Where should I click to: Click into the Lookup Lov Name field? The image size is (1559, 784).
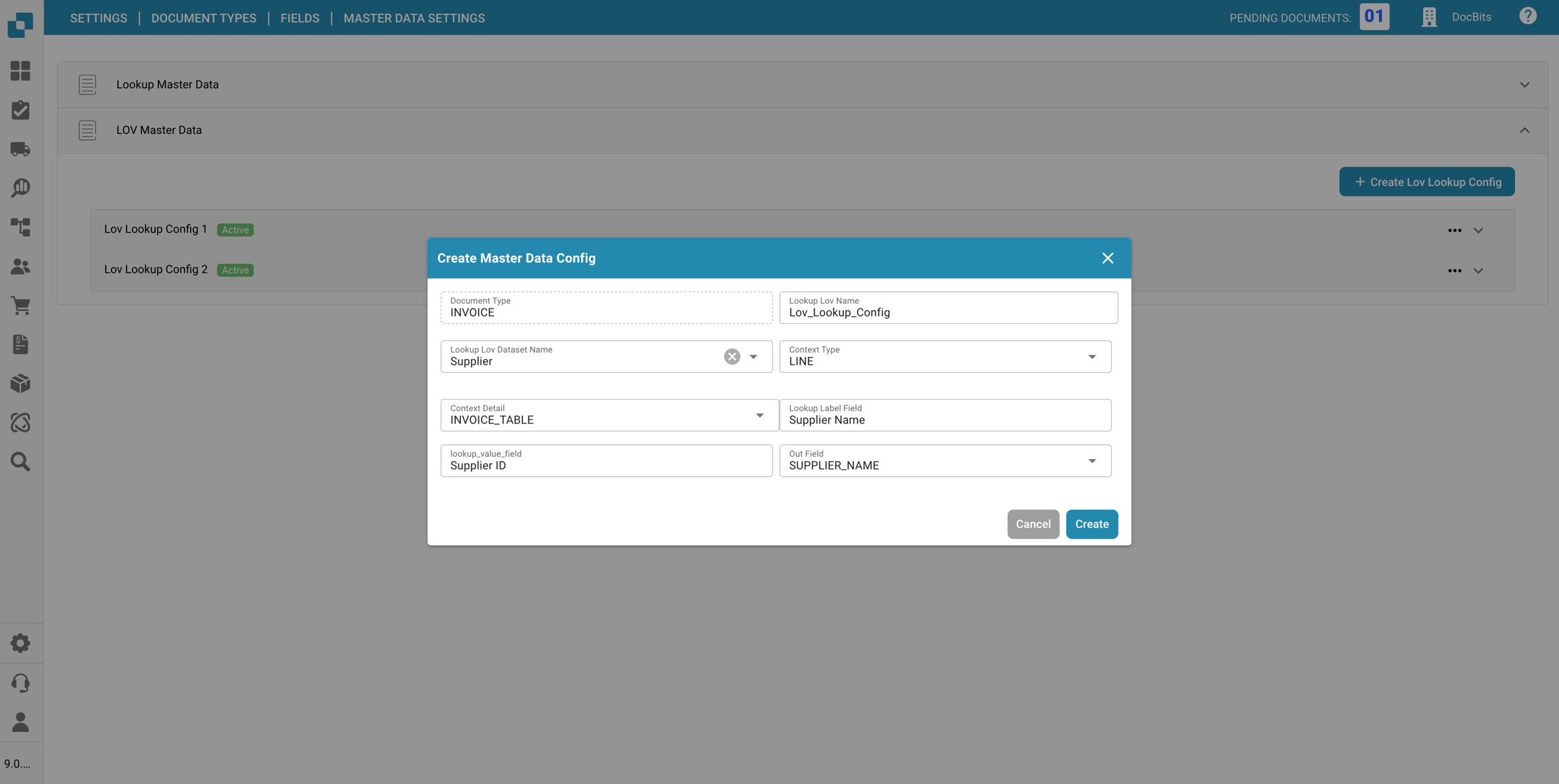947,313
